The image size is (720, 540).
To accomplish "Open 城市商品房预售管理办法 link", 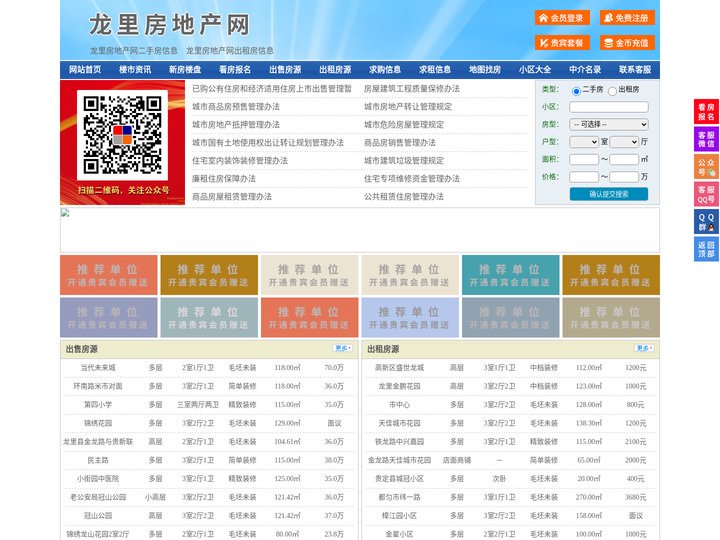I will point(236,107).
